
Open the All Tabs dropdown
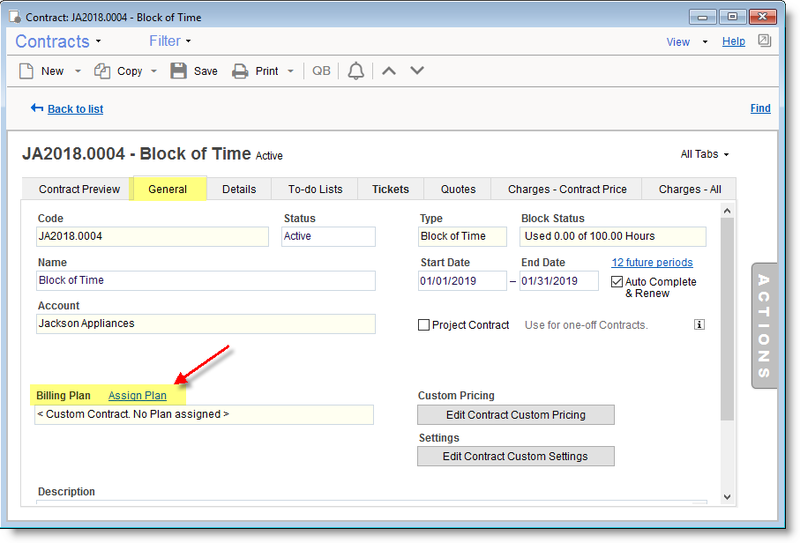pyautogui.click(x=704, y=155)
